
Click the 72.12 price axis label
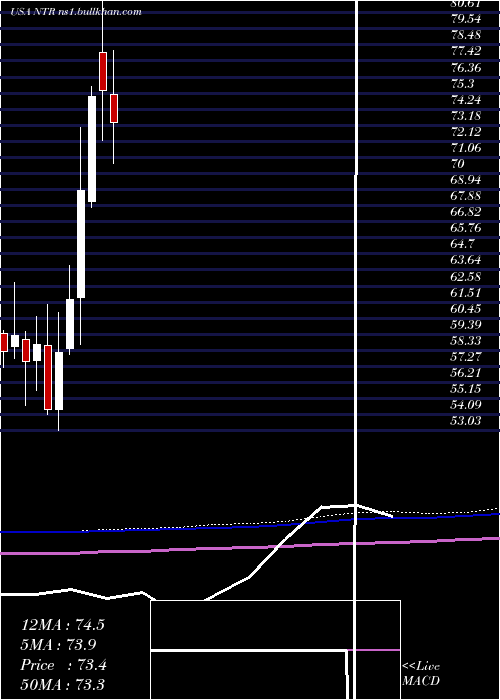point(465,132)
